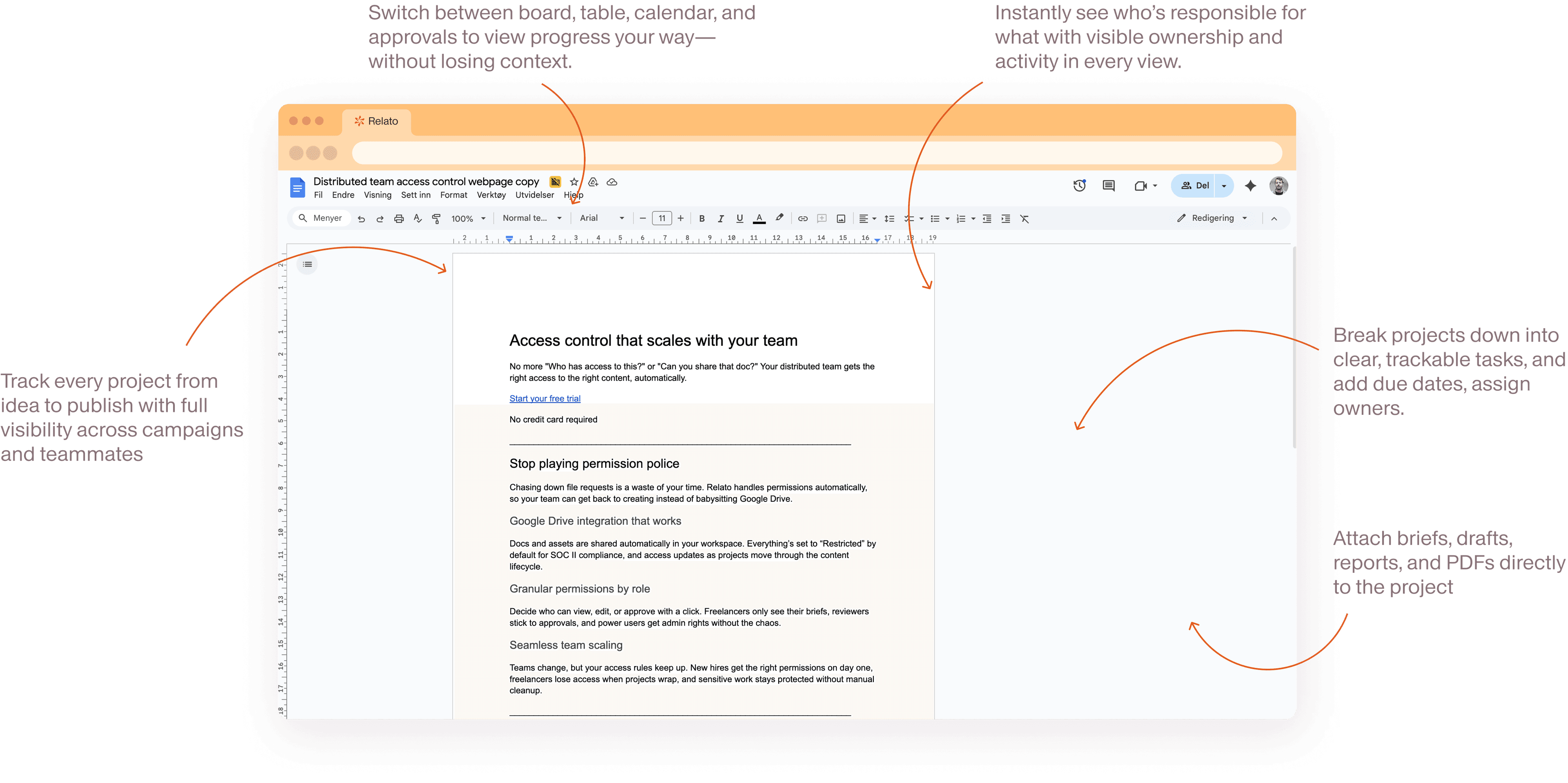This screenshot has height=783, width=1568.
Task: Insert a link using the link icon
Action: (803, 218)
